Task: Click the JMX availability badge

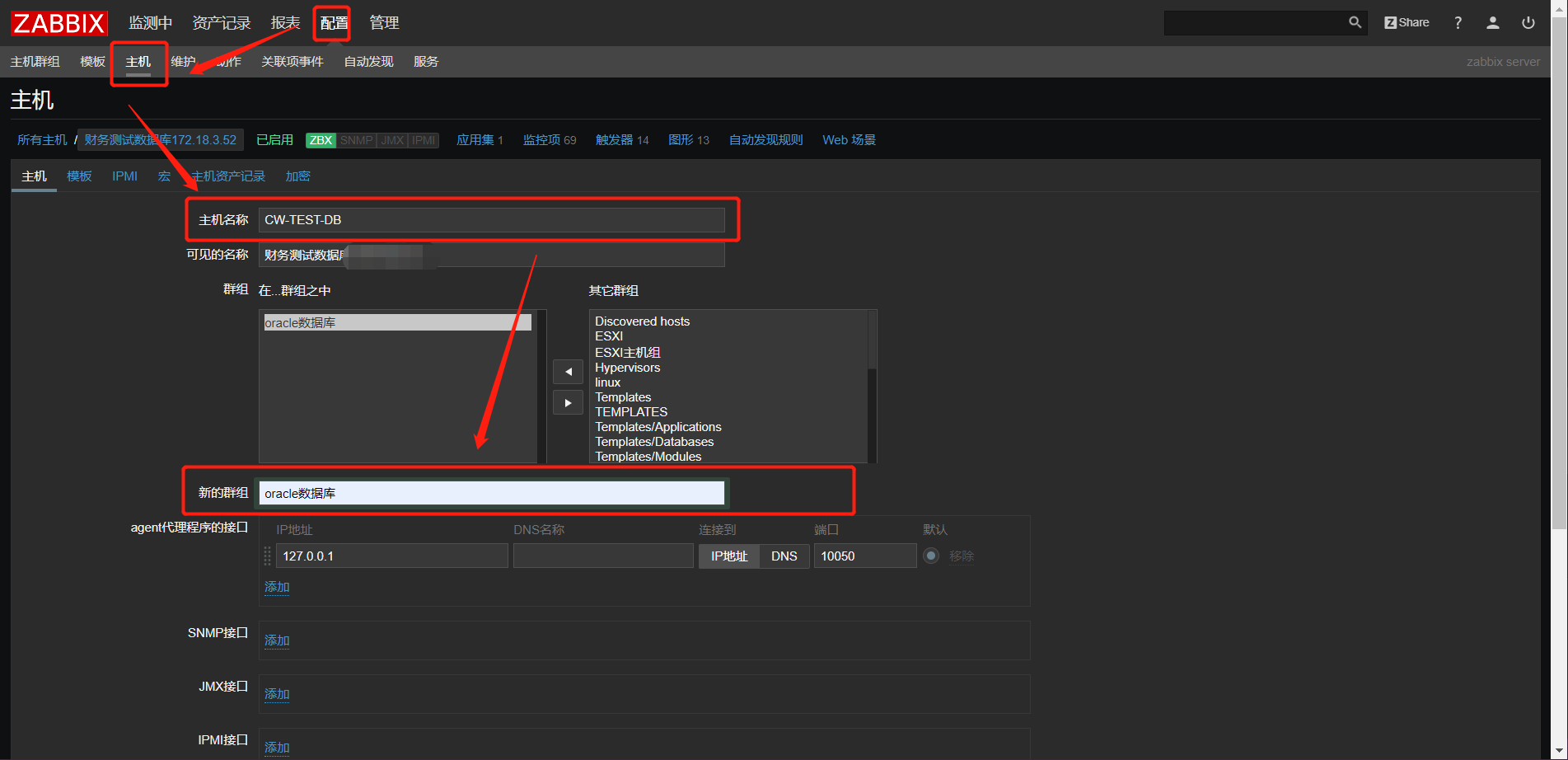Action: point(392,140)
